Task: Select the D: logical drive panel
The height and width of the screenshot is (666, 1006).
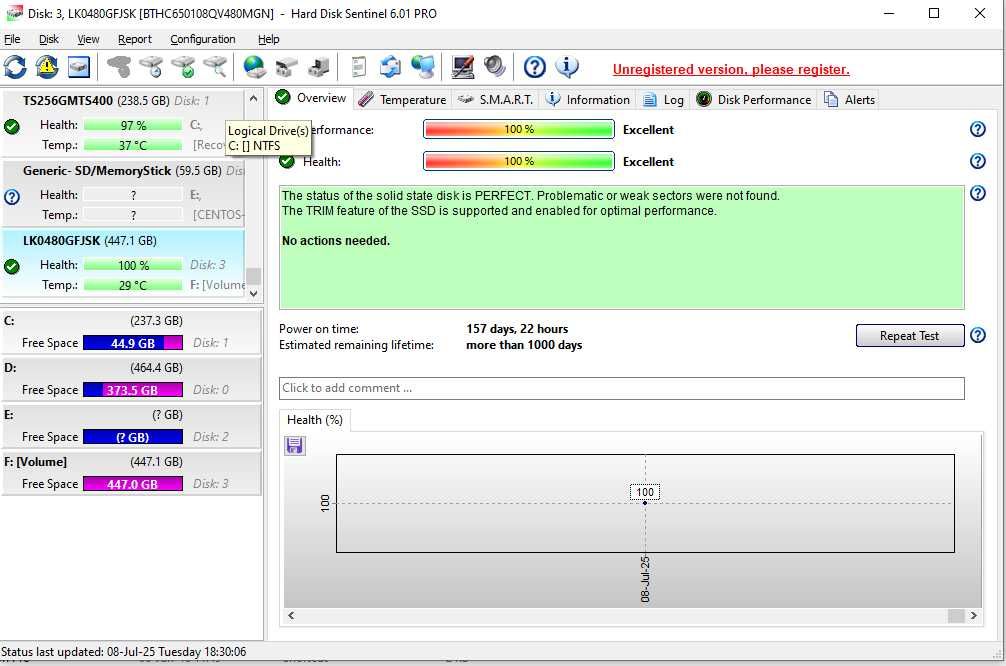Action: [131, 379]
